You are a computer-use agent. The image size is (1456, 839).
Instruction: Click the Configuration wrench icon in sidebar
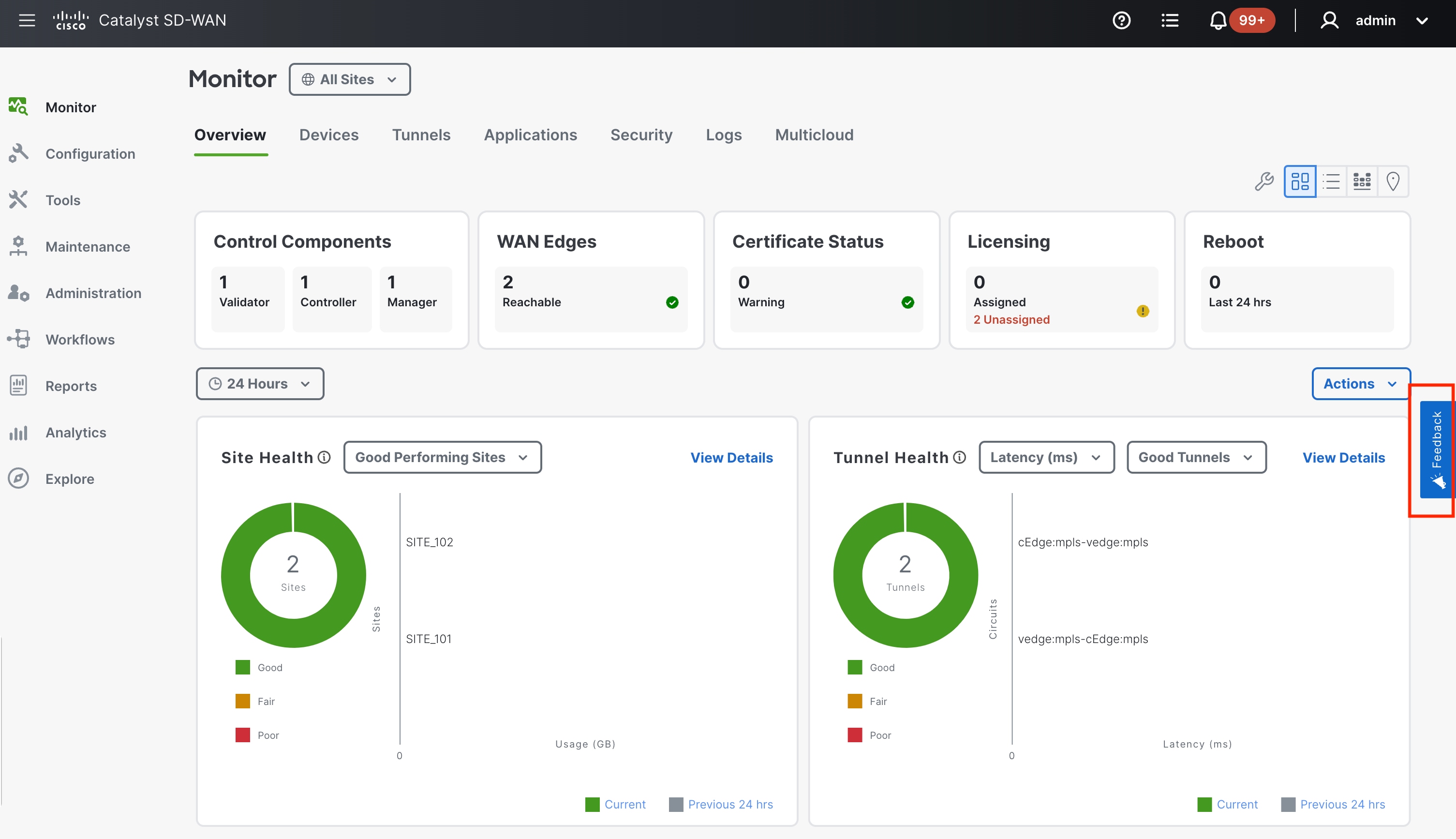point(18,153)
